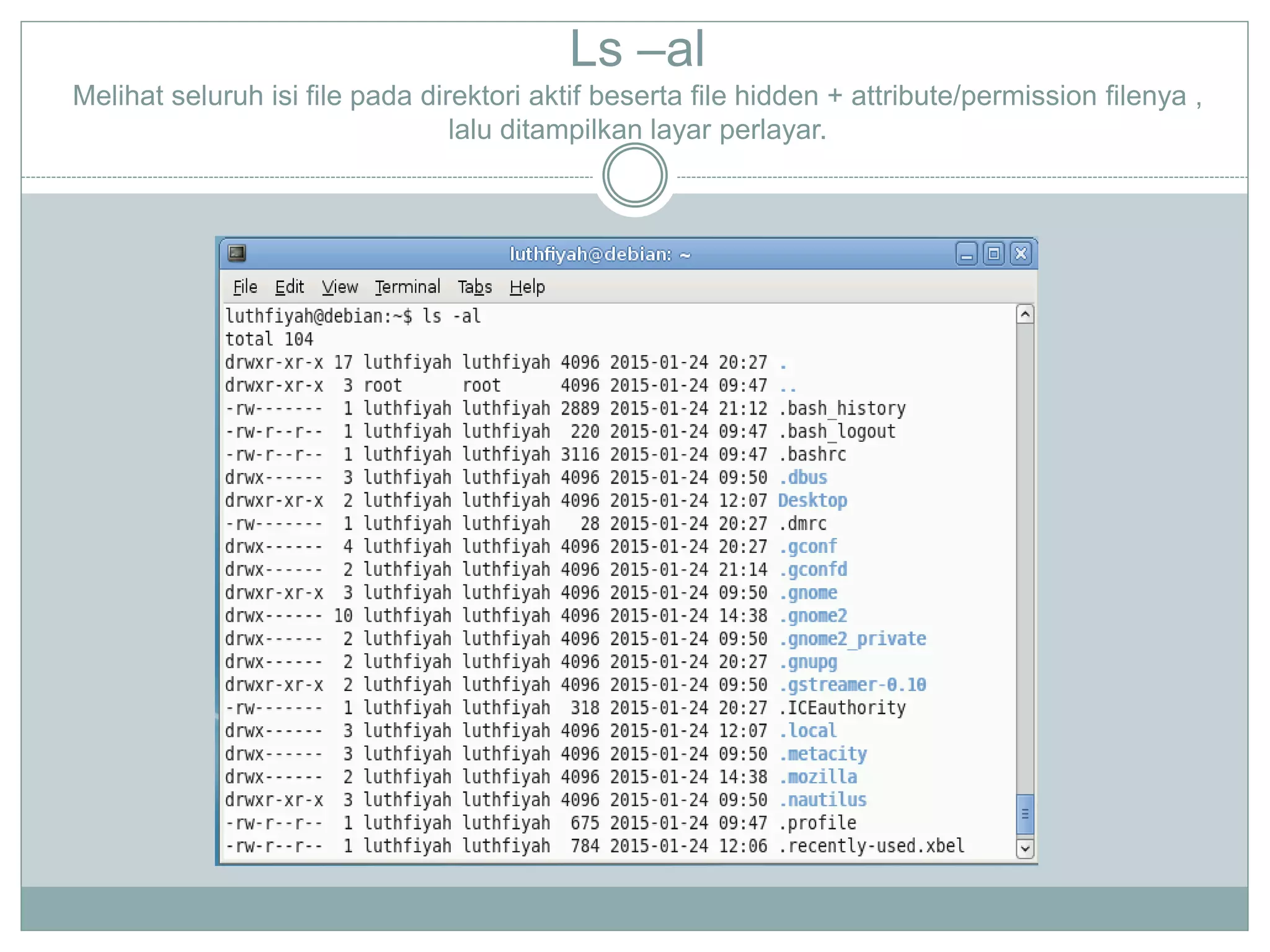
Task: Click the Desktop directory name
Action: click(812, 500)
